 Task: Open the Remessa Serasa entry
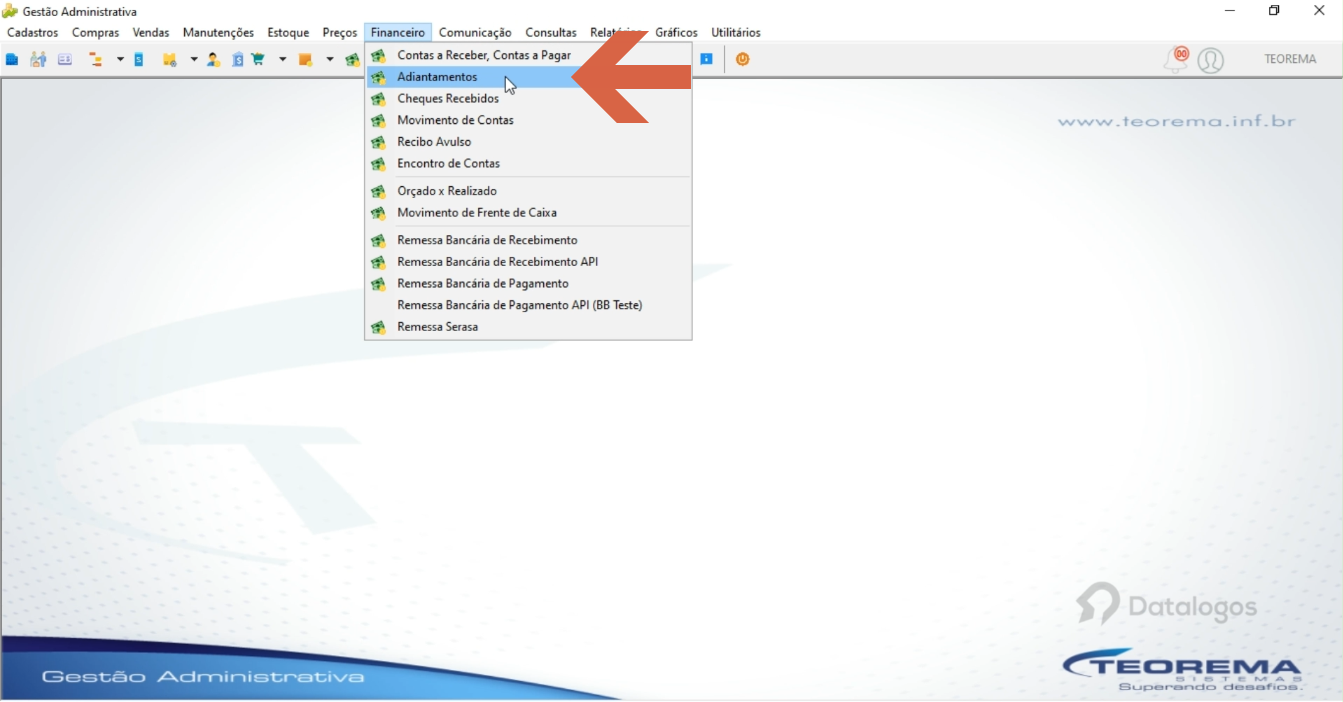(528, 327)
